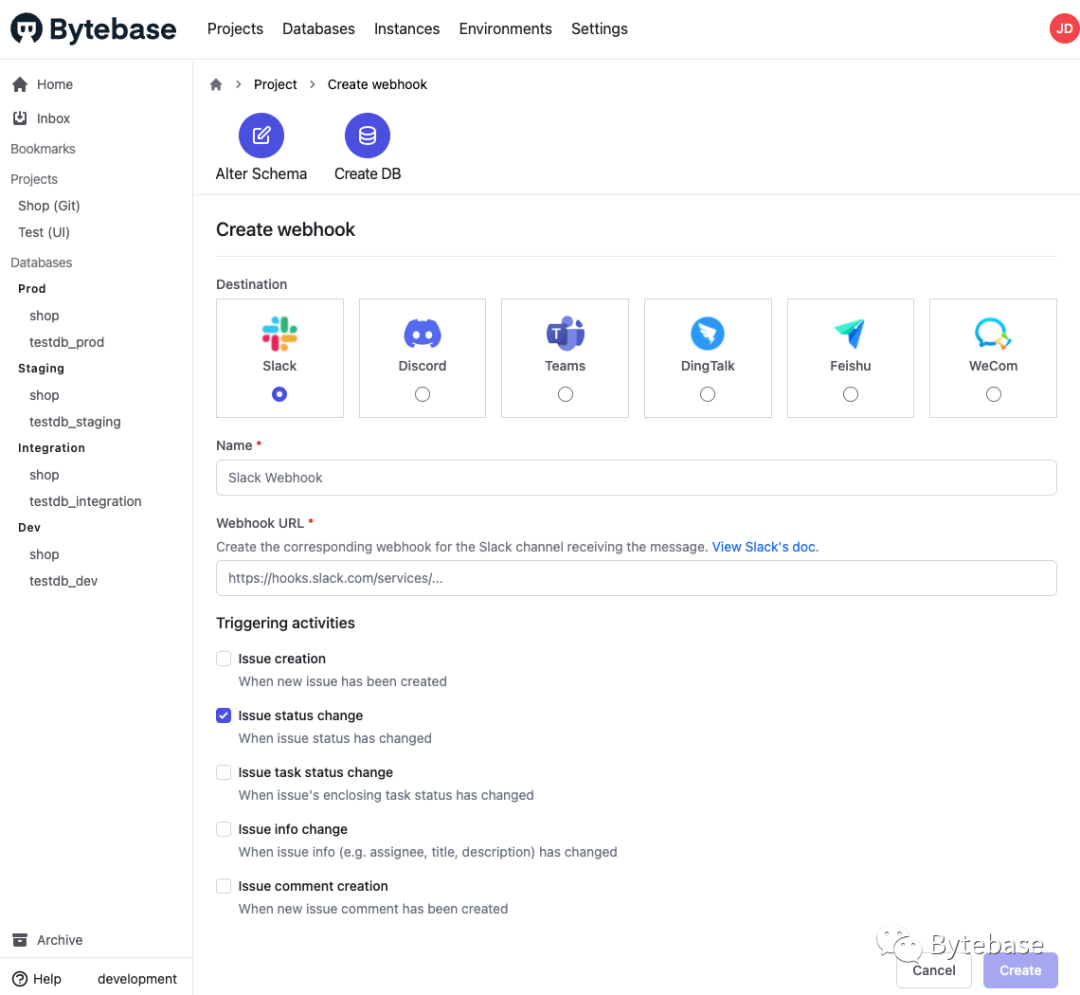Click the Cancel button
1080x995 pixels.
[933, 970]
